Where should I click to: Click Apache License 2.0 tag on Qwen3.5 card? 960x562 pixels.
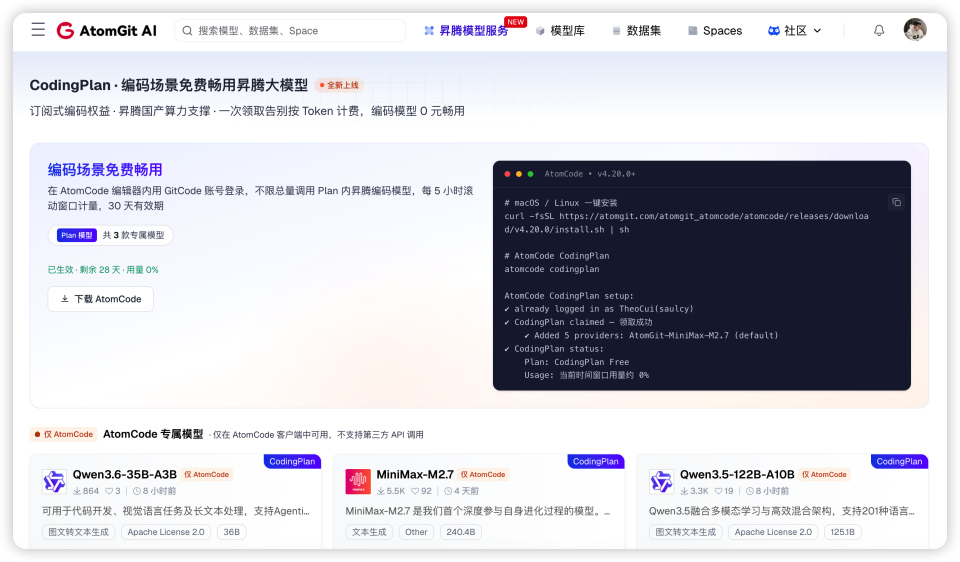coord(773,532)
